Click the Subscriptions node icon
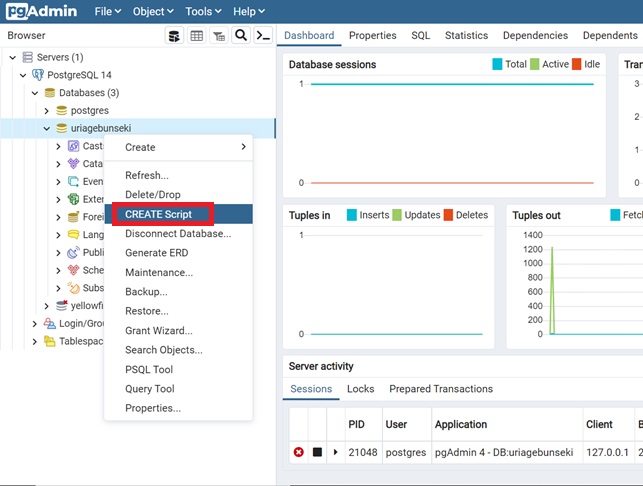This screenshot has width=643, height=486. click(x=73, y=288)
